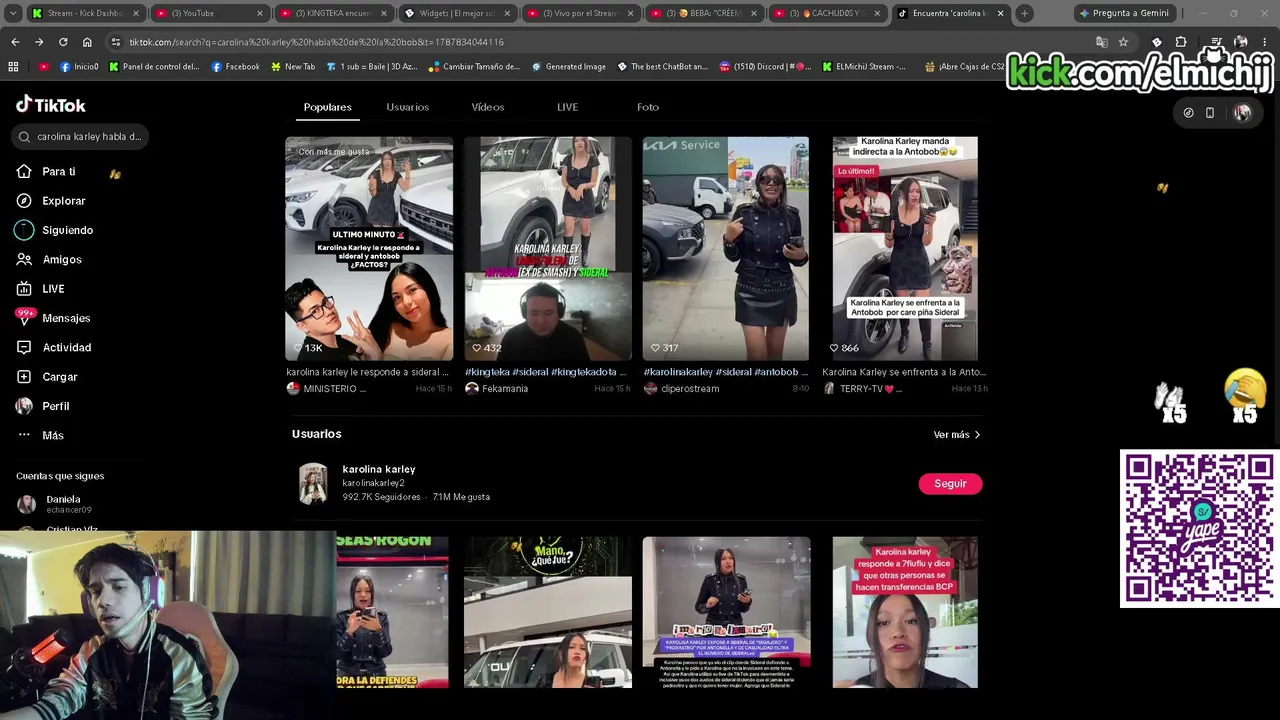Image resolution: width=1280 pixels, height=720 pixels.
Task: Open the Amigos section
Action: pyautogui.click(x=61, y=260)
